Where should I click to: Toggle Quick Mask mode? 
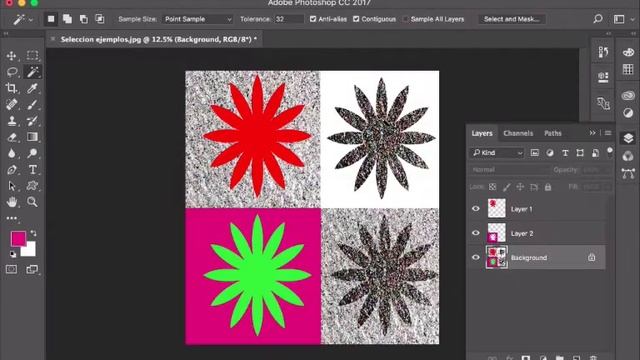pyautogui.click(x=11, y=269)
